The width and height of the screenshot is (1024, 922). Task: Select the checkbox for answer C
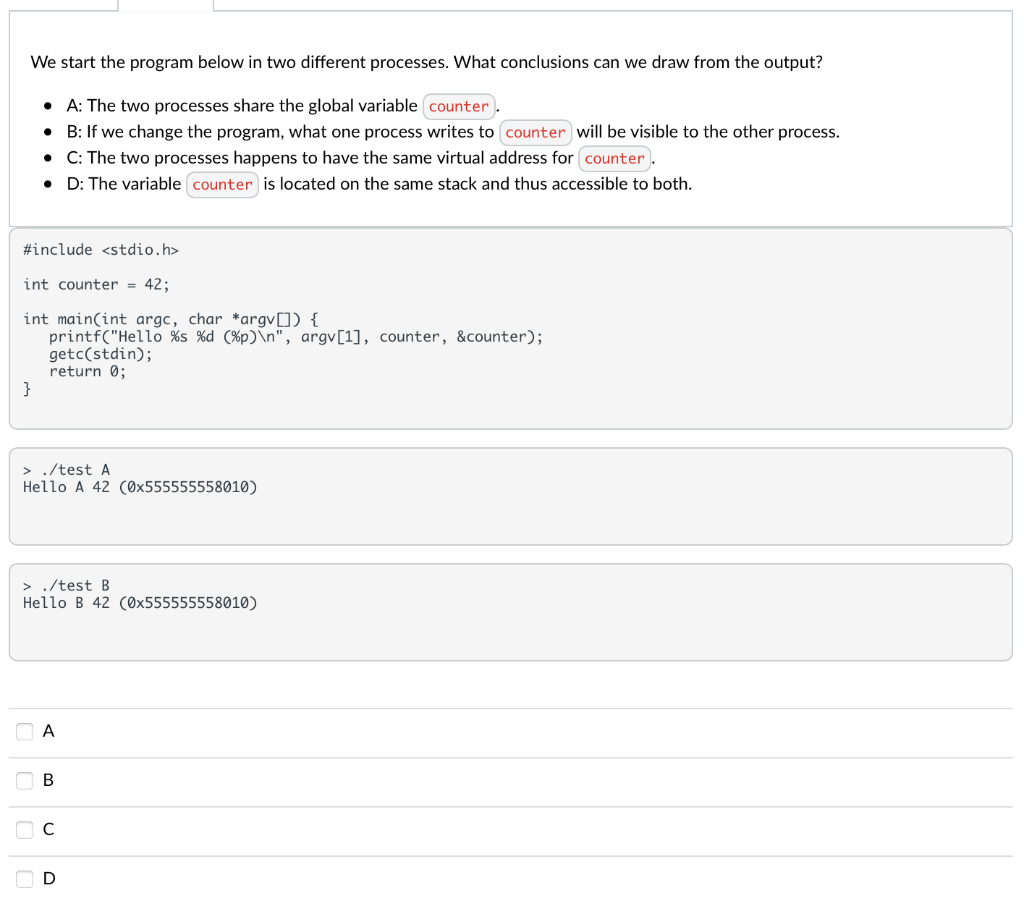pyautogui.click(x=25, y=829)
